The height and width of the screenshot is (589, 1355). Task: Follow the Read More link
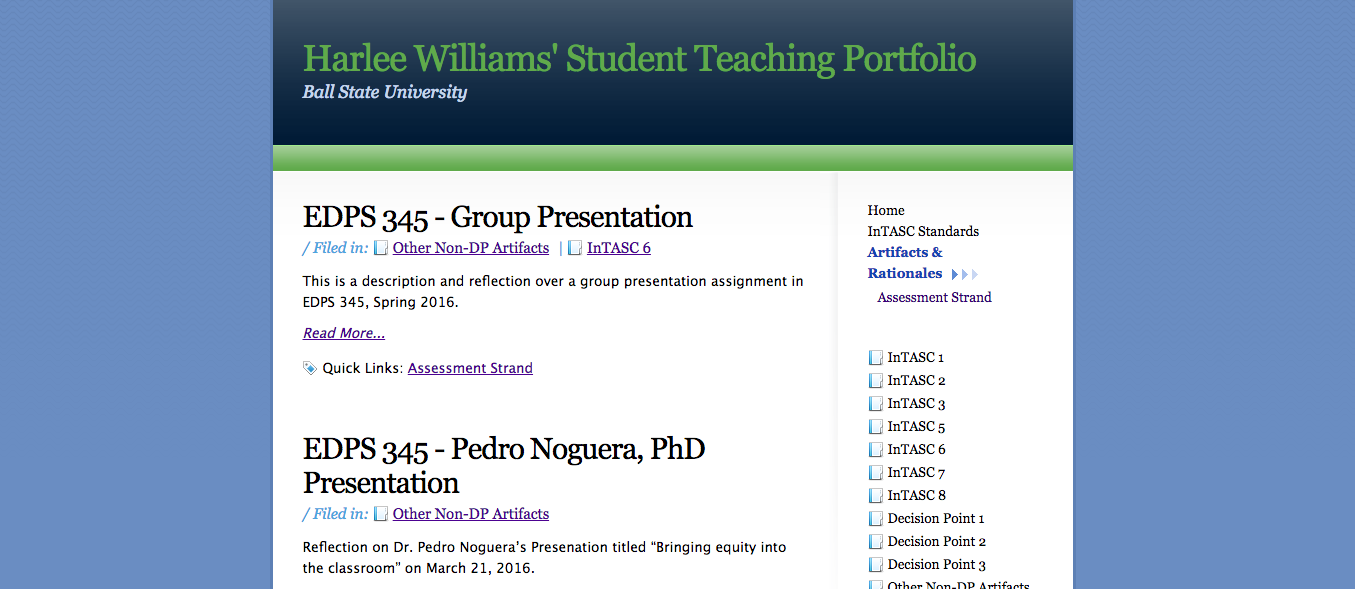[344, 333]
